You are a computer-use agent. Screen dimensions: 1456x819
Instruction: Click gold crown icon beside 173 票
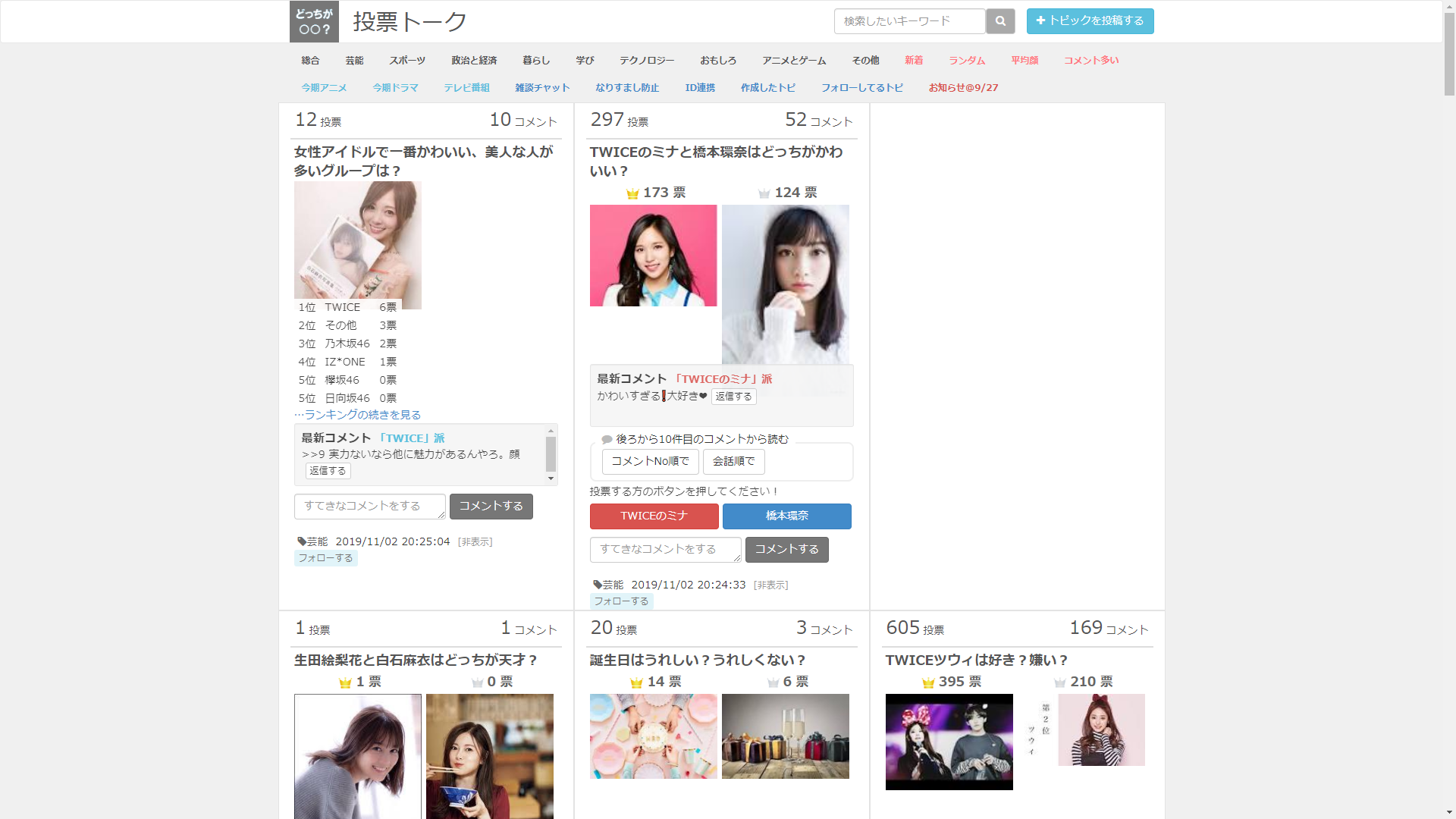coord(632,194)
